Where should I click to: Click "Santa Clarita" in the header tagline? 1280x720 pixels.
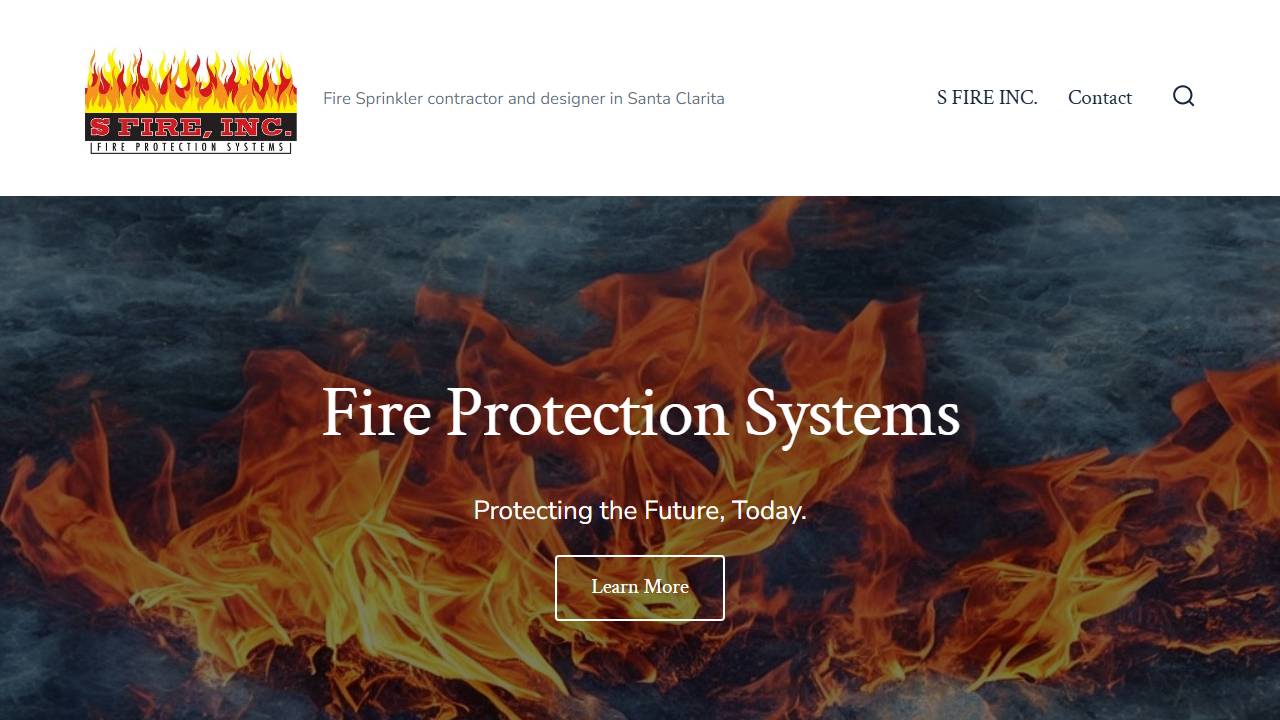676,98
